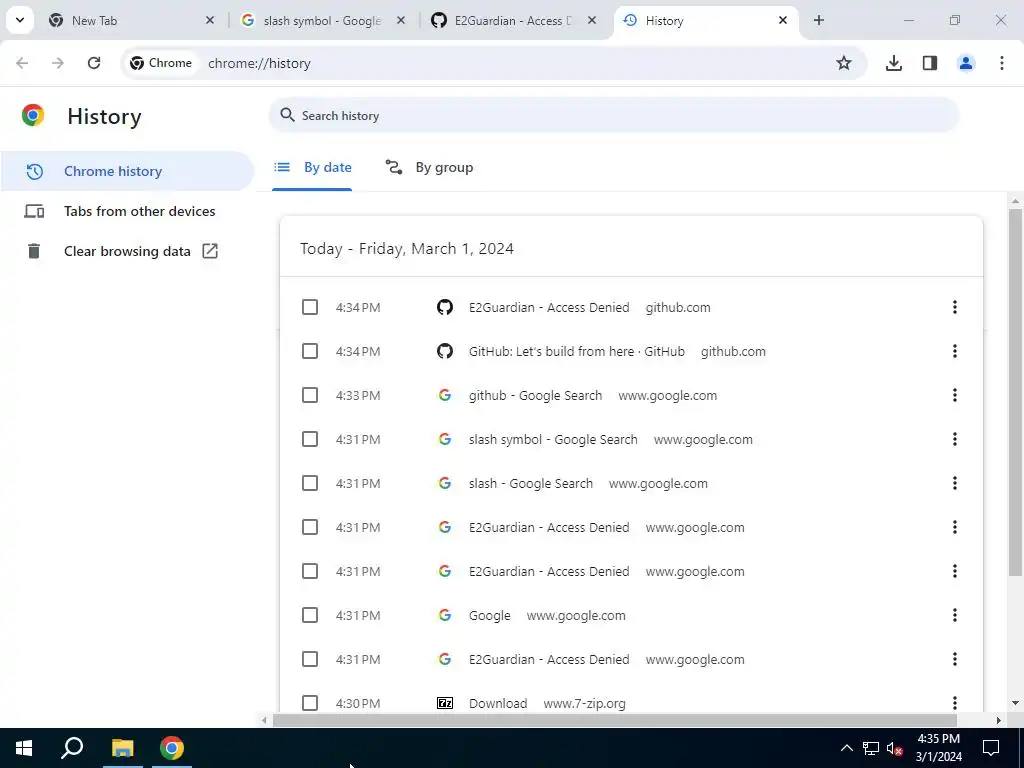Open E2Guardian - Access Denied github.com link
This screenshot has height=768, width=1024.
click(x=549, y=307)
